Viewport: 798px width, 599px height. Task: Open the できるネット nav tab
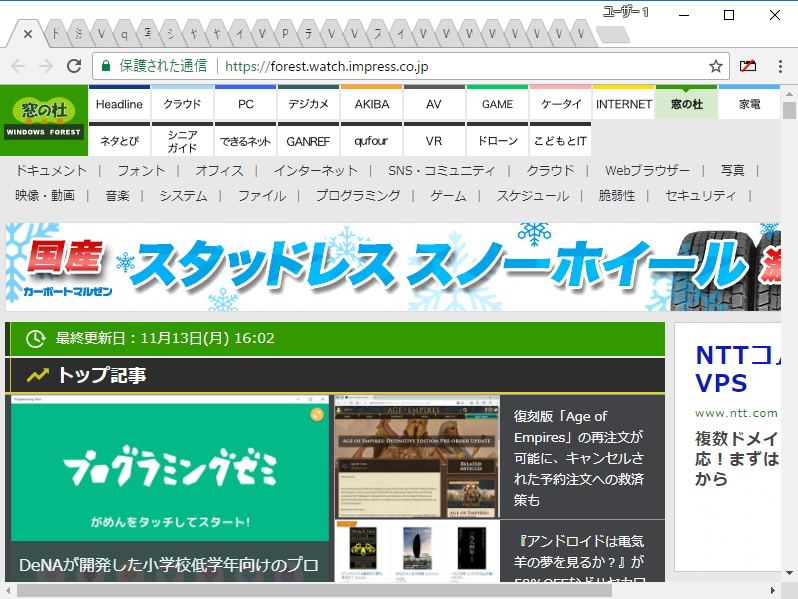245,140
